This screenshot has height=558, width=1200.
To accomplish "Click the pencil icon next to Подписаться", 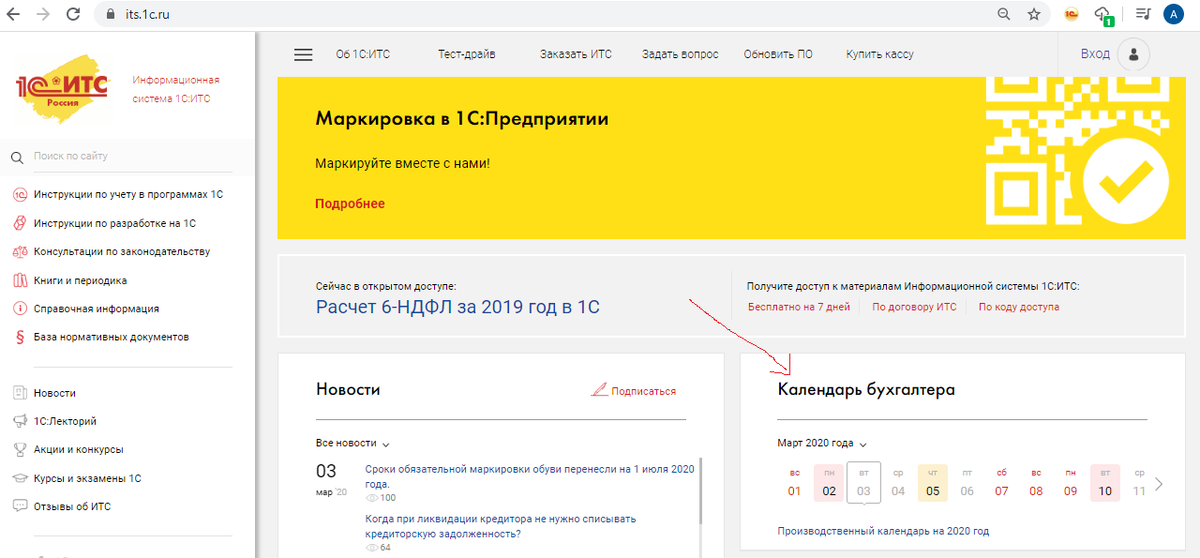I will tap(599, 390).
